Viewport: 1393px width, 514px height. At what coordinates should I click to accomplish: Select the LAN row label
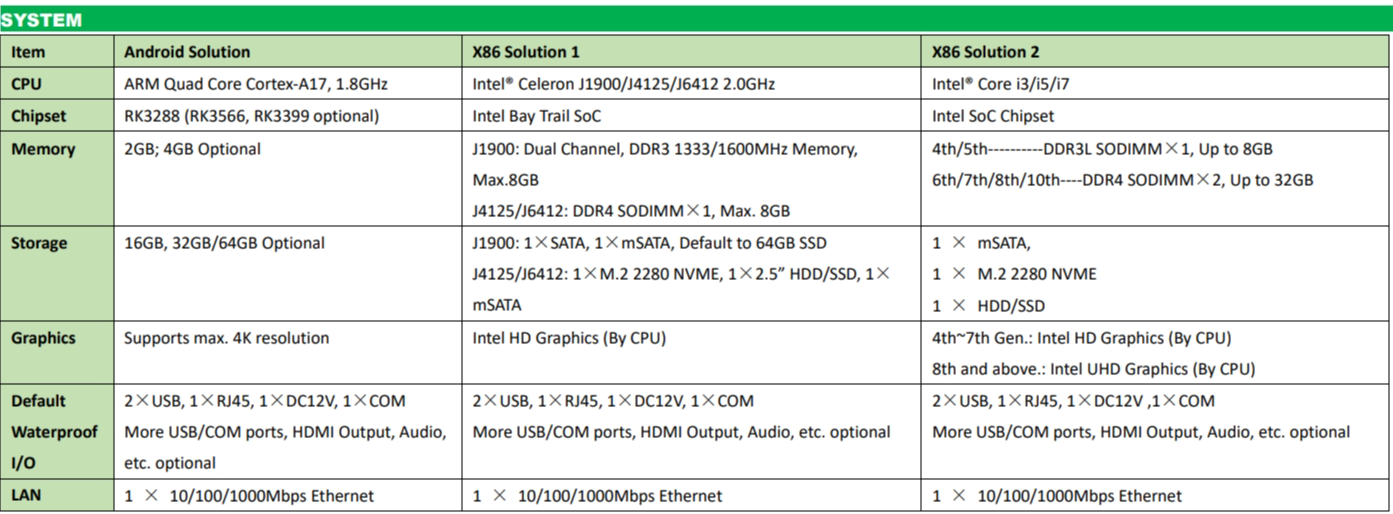pyautogui.click(x=27, y=496)
